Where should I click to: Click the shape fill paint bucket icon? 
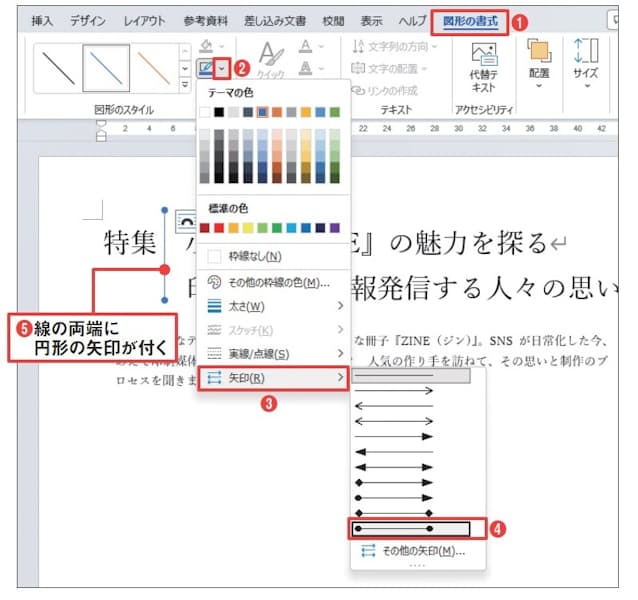pyautogui.click(x=206, y=46)
